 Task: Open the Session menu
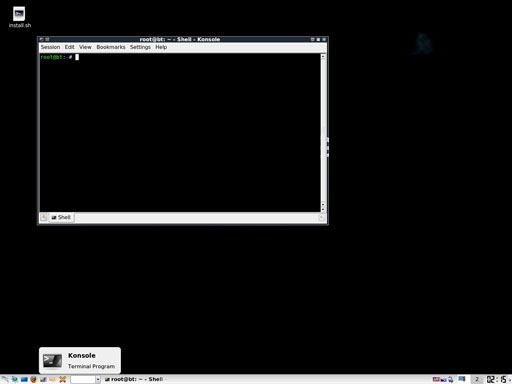(x=50, y=47)
